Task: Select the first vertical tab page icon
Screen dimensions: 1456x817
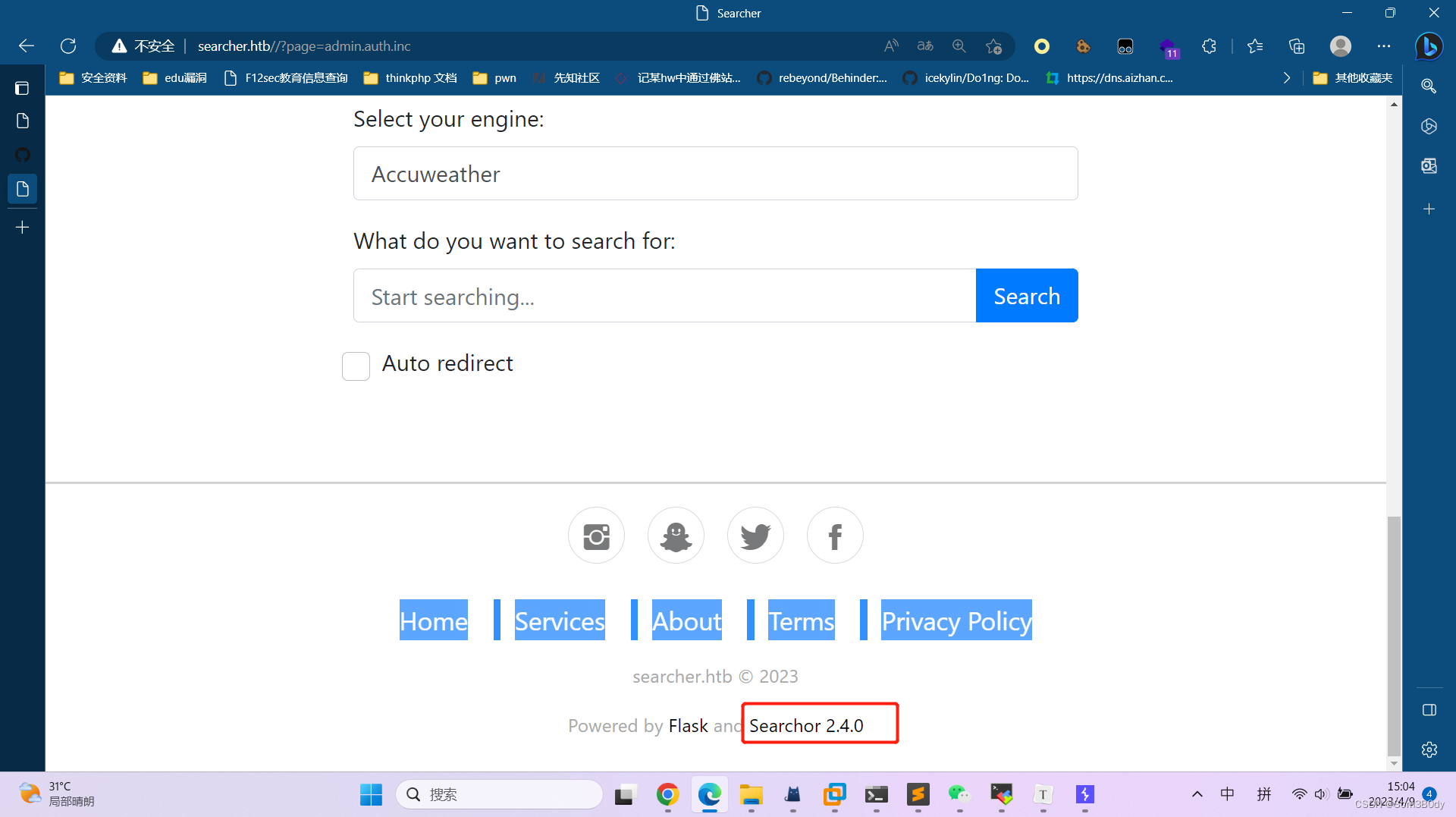Action: pyautogui.click(x=22, y=121)
